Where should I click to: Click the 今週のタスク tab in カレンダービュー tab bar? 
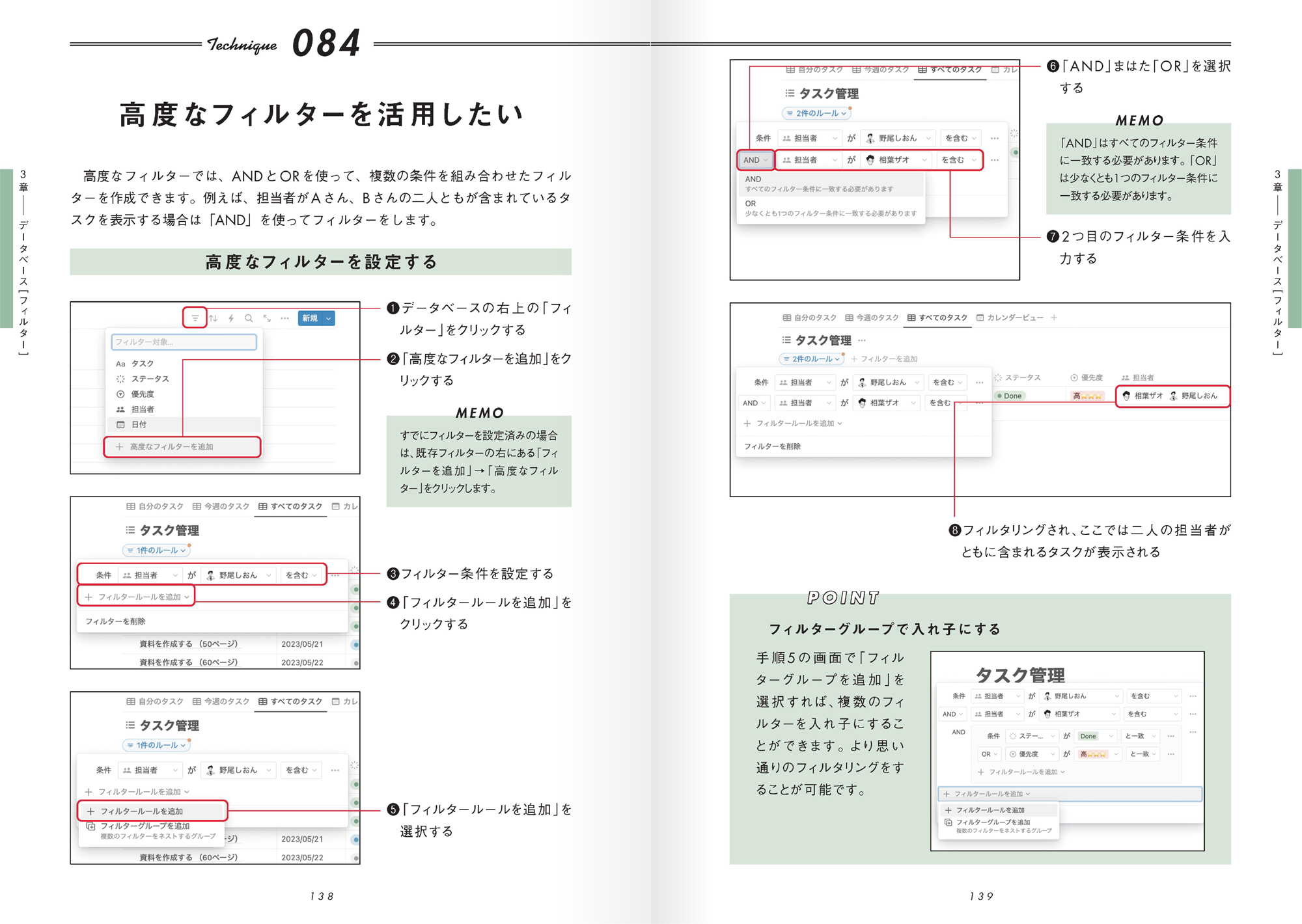click(872, 318)
